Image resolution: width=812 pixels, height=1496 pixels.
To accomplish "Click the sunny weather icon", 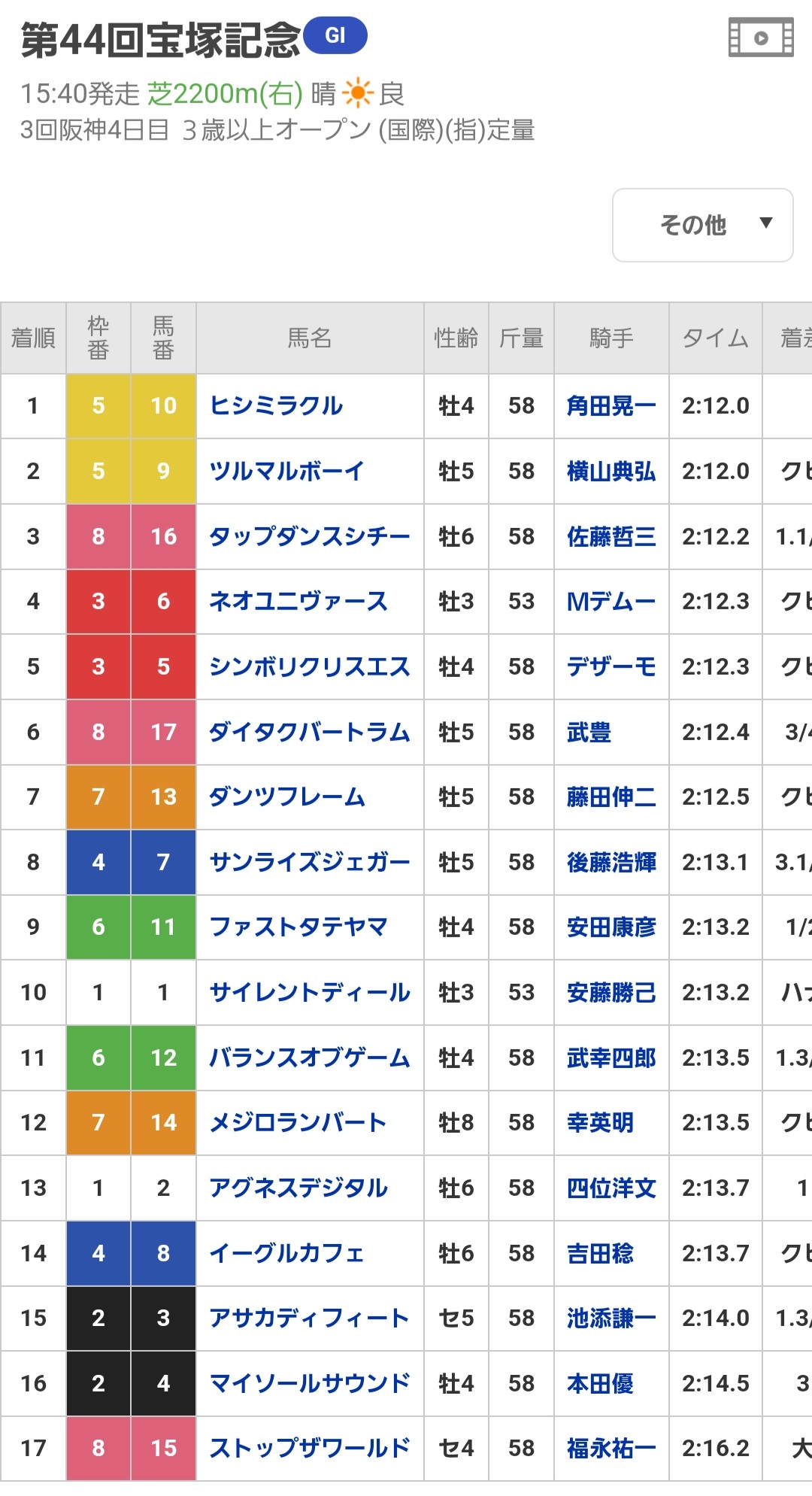I will pyautogui.click(x=357, y=94).
